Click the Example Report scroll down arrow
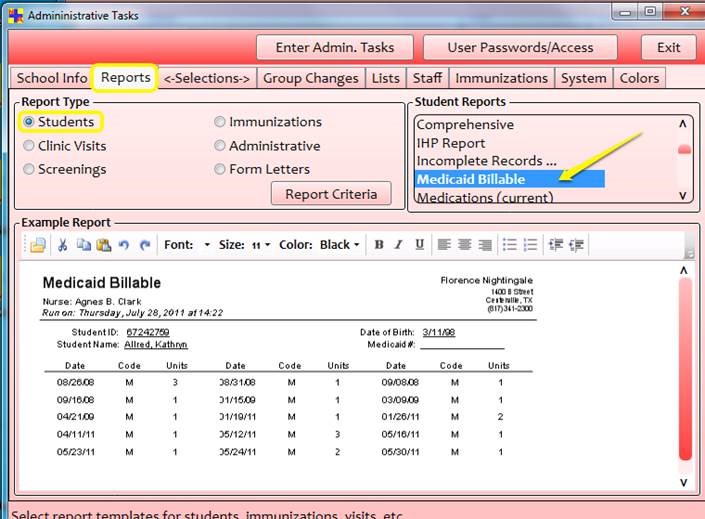 pos(684,483)
